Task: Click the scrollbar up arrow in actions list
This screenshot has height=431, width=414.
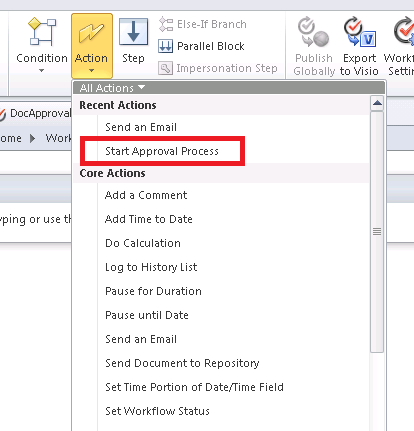Action: [x=377, y=103]
